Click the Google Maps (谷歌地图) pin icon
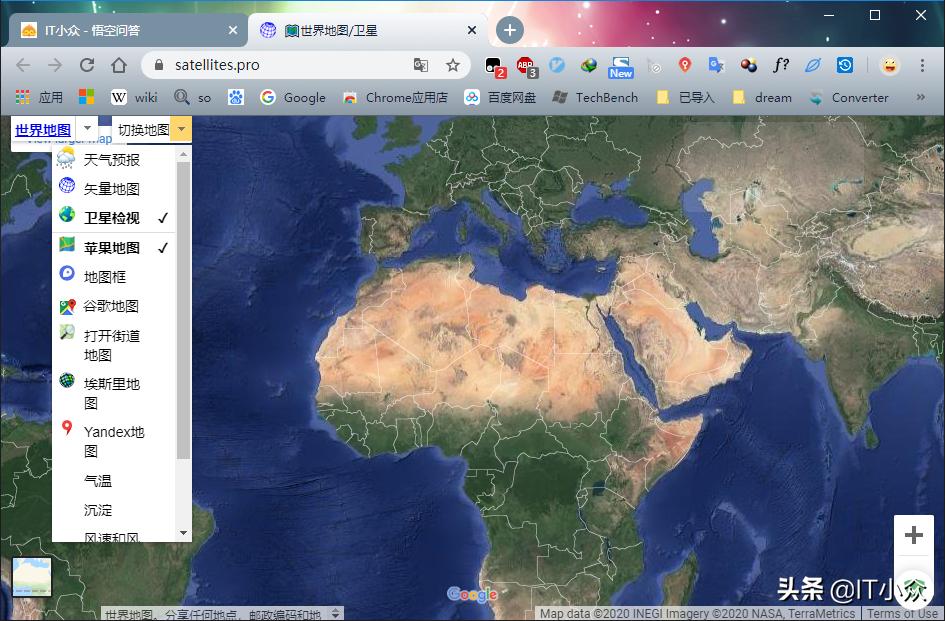This screenshot has height=621, width=945. (67, 307)
